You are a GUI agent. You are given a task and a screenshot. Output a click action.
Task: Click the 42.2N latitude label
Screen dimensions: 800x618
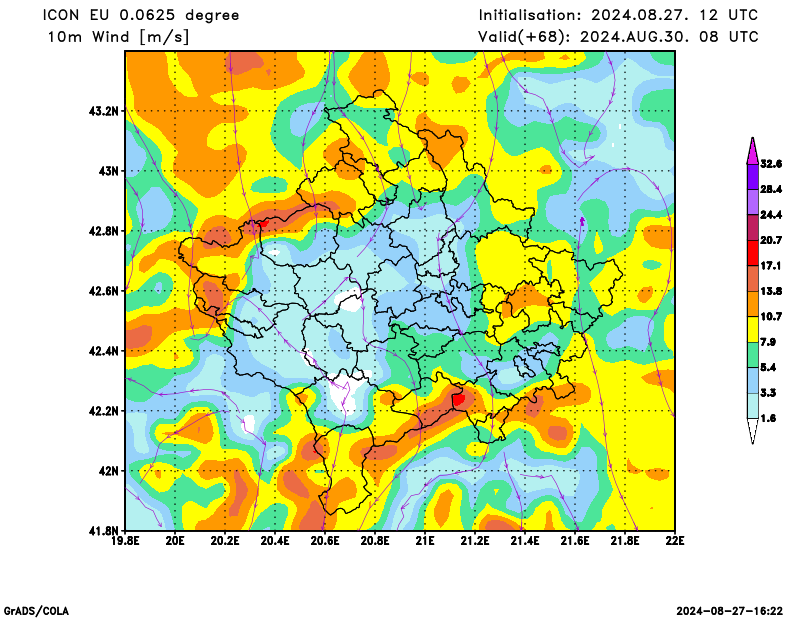coord(104,411)
